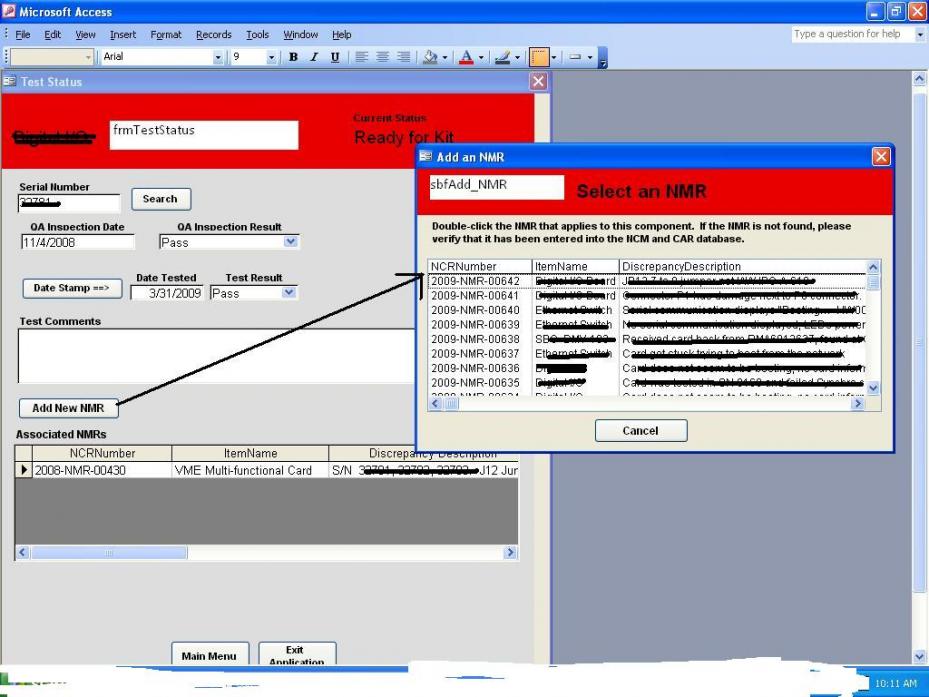Screen dimensions: 929x697
Task: Toggle Italic formatting in toolbar
Action: click(314, 57)
